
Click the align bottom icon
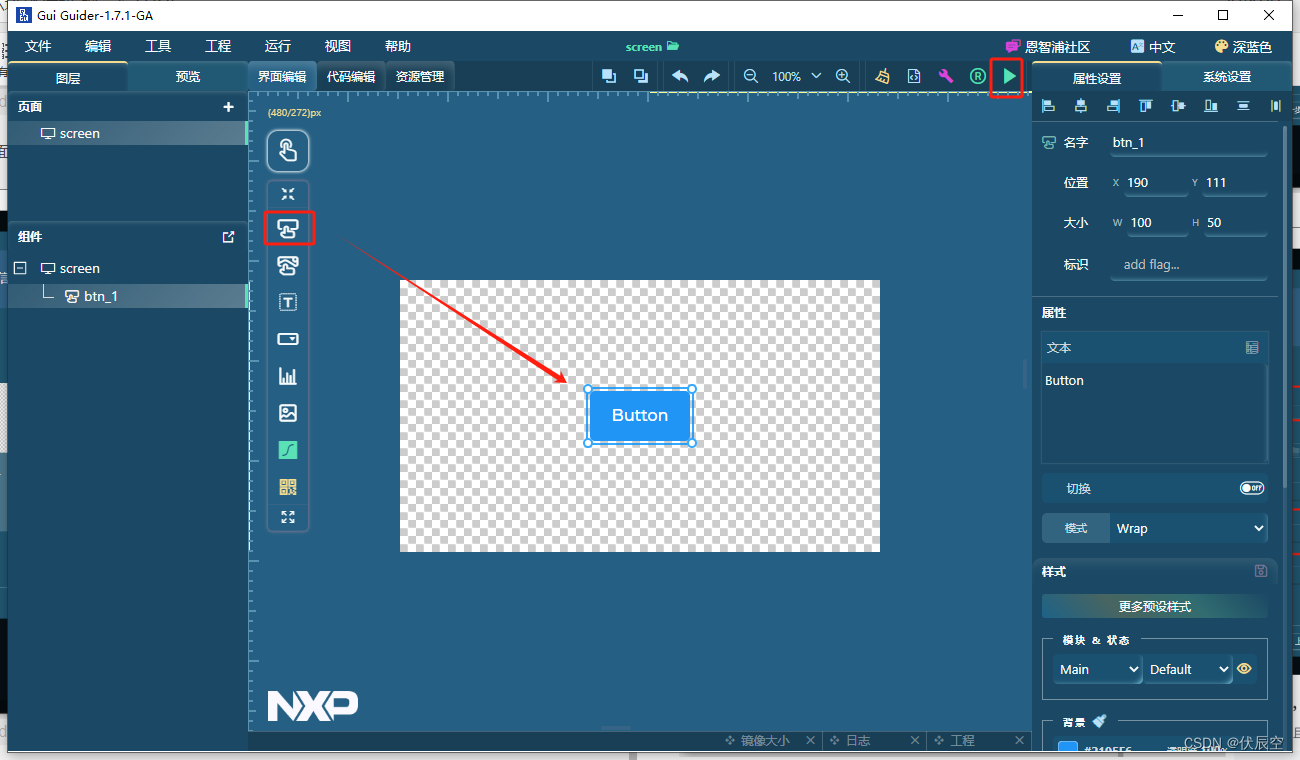1211,106
